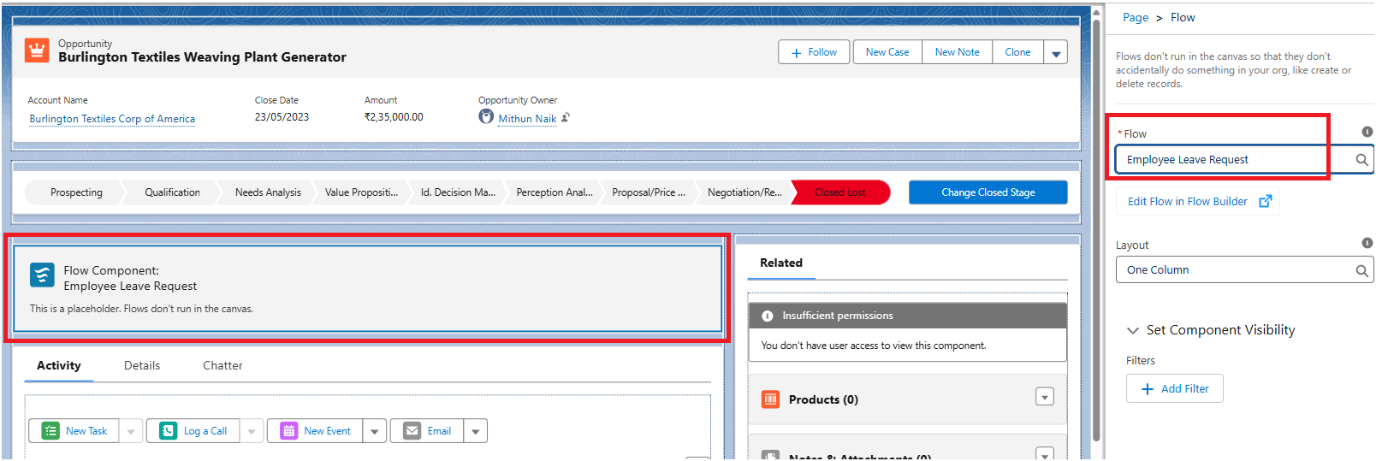Select the Closed Lost stage
1376x461 pixels.
tap(840, 192)
